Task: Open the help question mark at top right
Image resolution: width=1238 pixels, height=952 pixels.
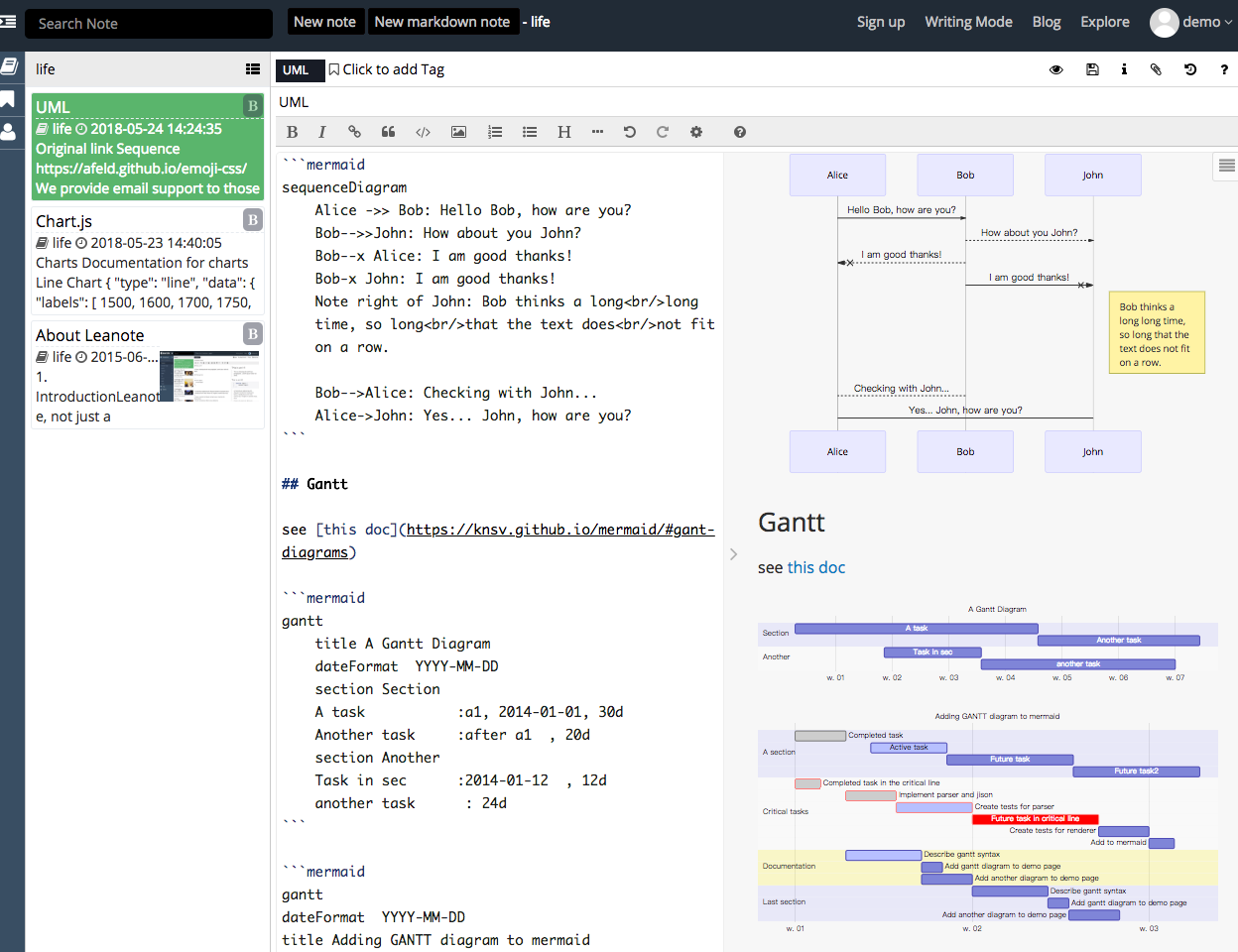Action: click(1224, 69)
